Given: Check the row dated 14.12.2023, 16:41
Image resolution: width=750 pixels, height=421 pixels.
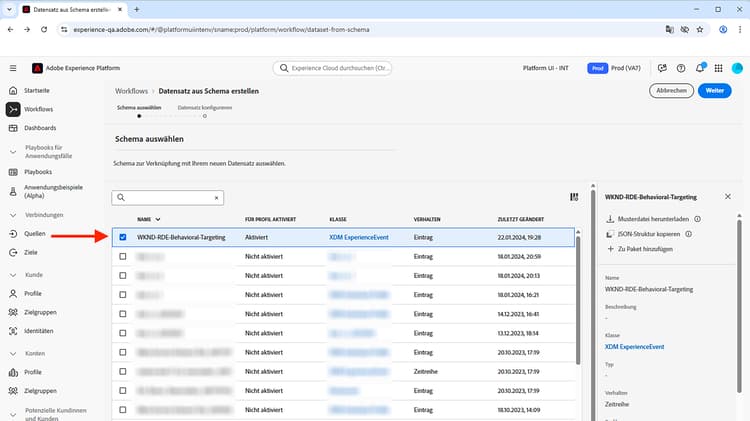Looking at the screenshot, I should click(123, 314).
